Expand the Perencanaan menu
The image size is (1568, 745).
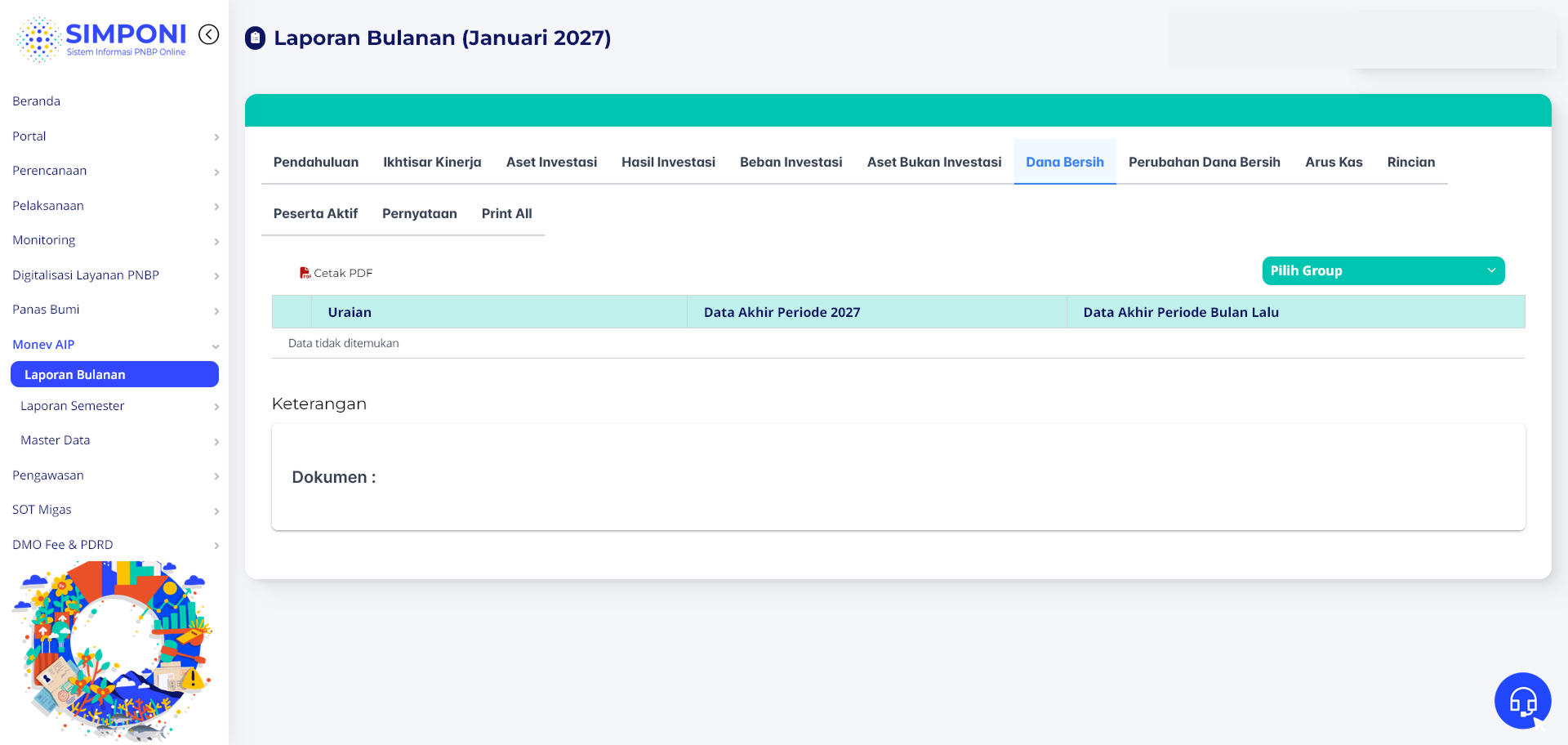pos(114,171)
